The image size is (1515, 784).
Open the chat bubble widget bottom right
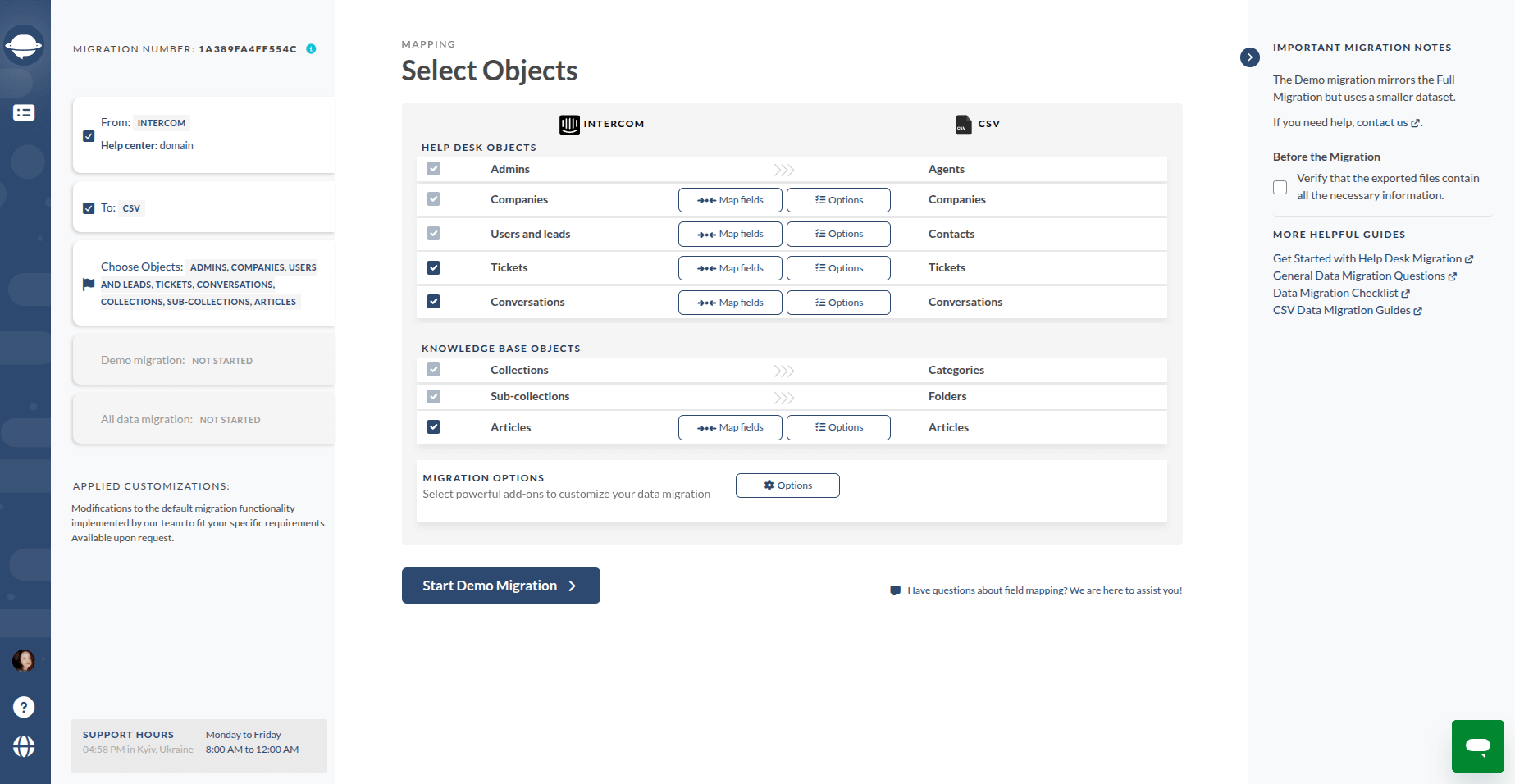tap(1477, 746)
